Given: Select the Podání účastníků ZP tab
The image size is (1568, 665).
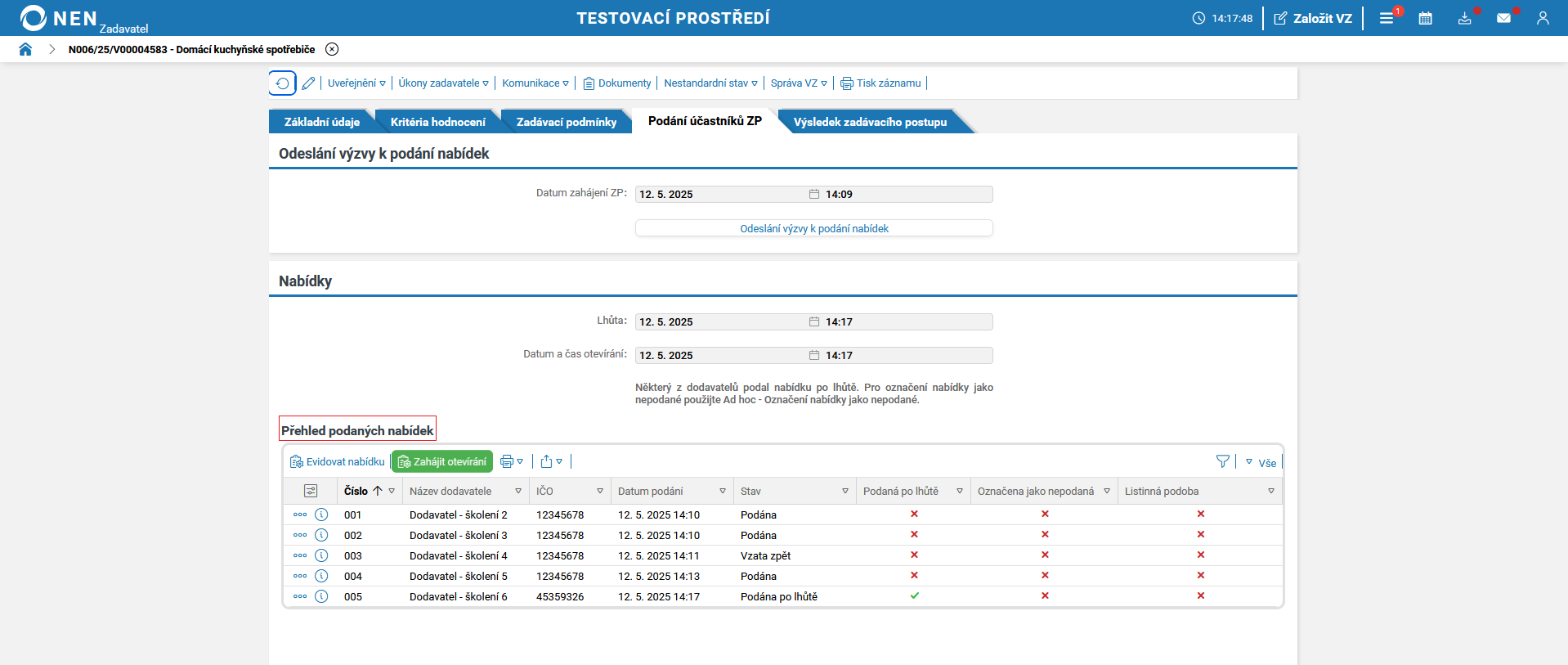Looking at the screenshot, I should (705, 121).
